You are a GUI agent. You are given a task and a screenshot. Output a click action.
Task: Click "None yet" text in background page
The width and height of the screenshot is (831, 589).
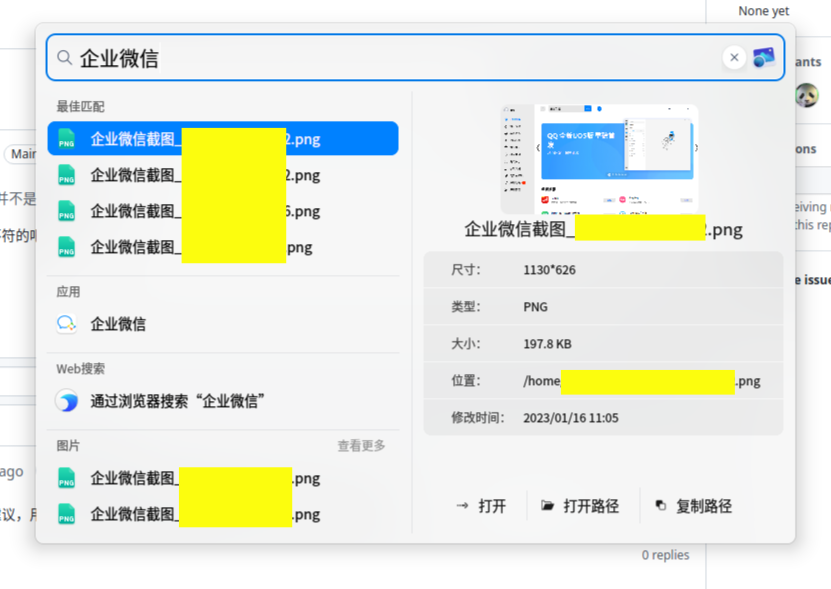(x=764, y=11)
